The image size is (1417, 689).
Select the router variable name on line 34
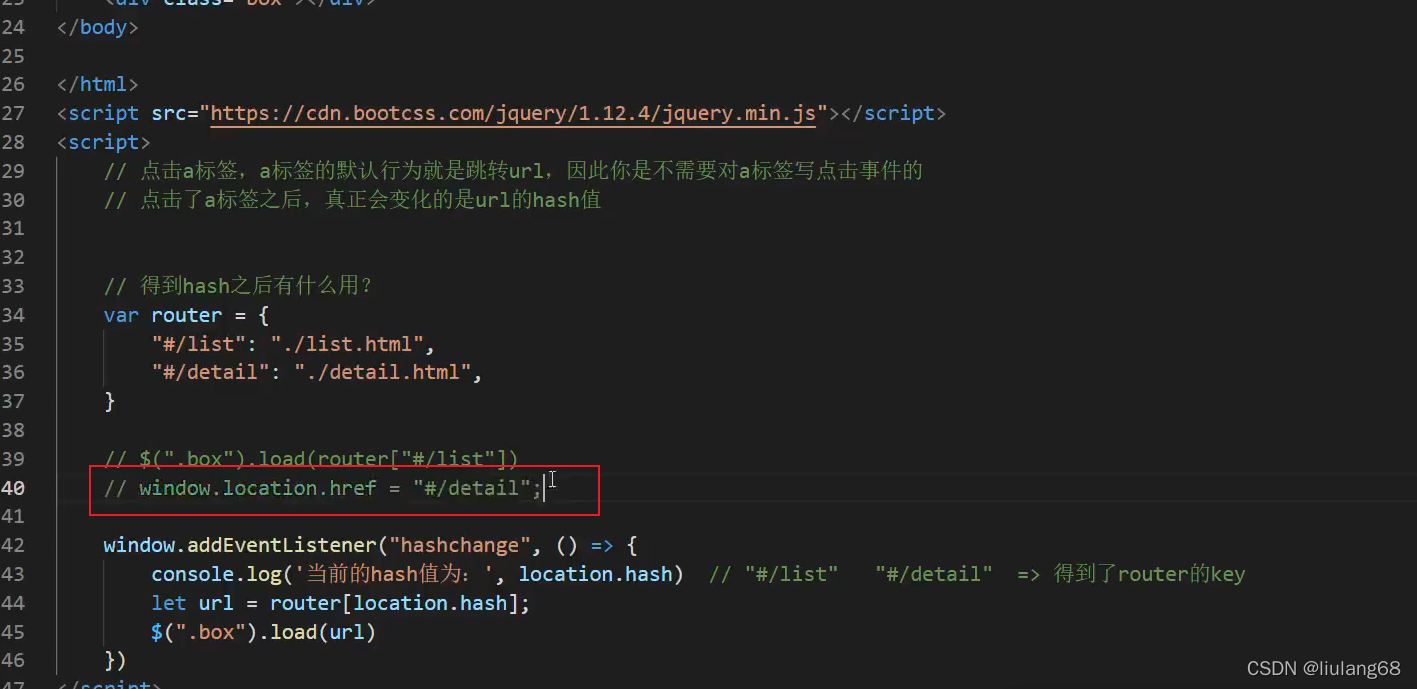pyautogui.click(x=186, y=315)
